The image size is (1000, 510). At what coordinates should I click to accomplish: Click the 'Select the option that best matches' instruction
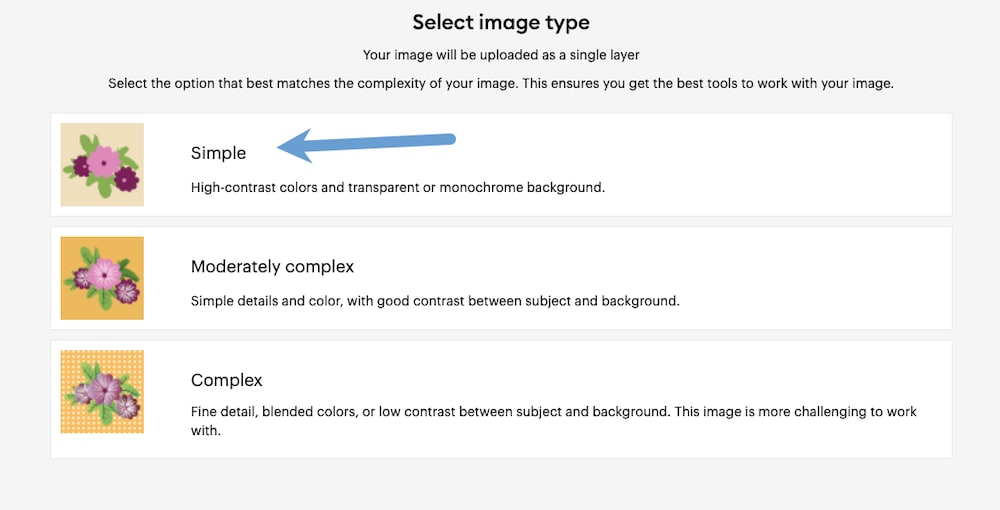tap(501, 84)
